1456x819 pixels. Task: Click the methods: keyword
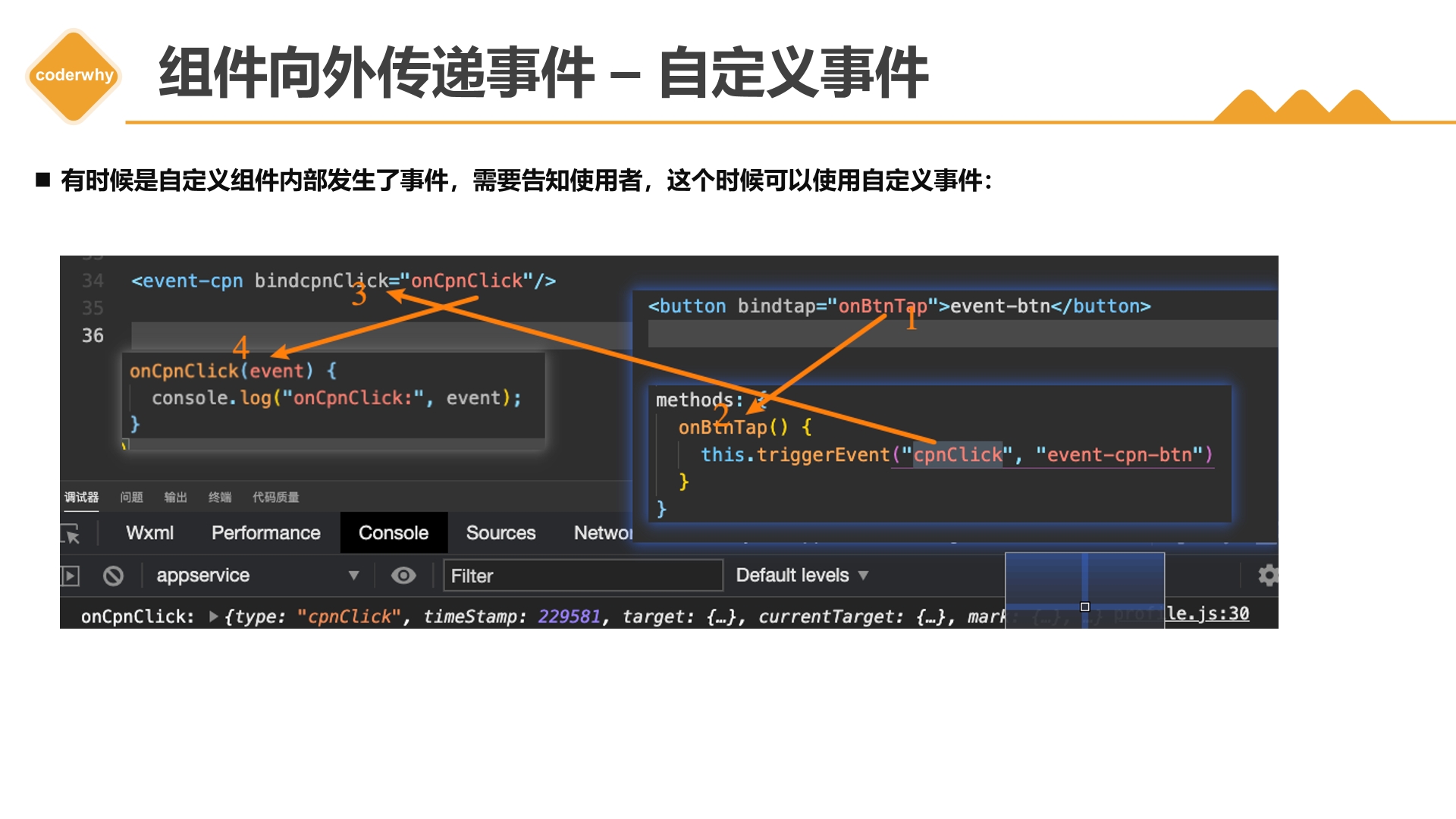(x=699, y=400)
